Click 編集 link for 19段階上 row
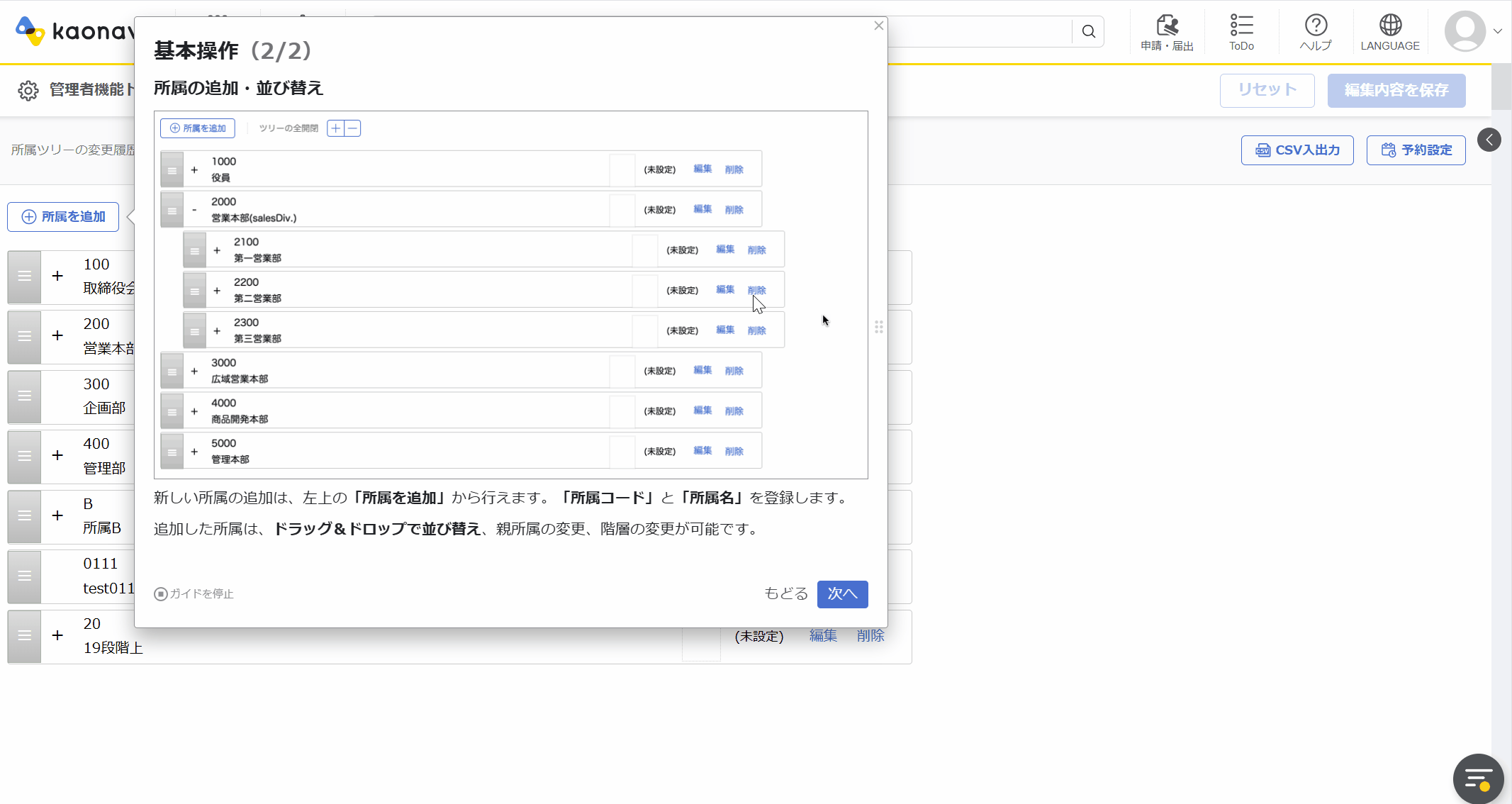The height and width of the screenshot is (804, 1512). coord(823,636)
